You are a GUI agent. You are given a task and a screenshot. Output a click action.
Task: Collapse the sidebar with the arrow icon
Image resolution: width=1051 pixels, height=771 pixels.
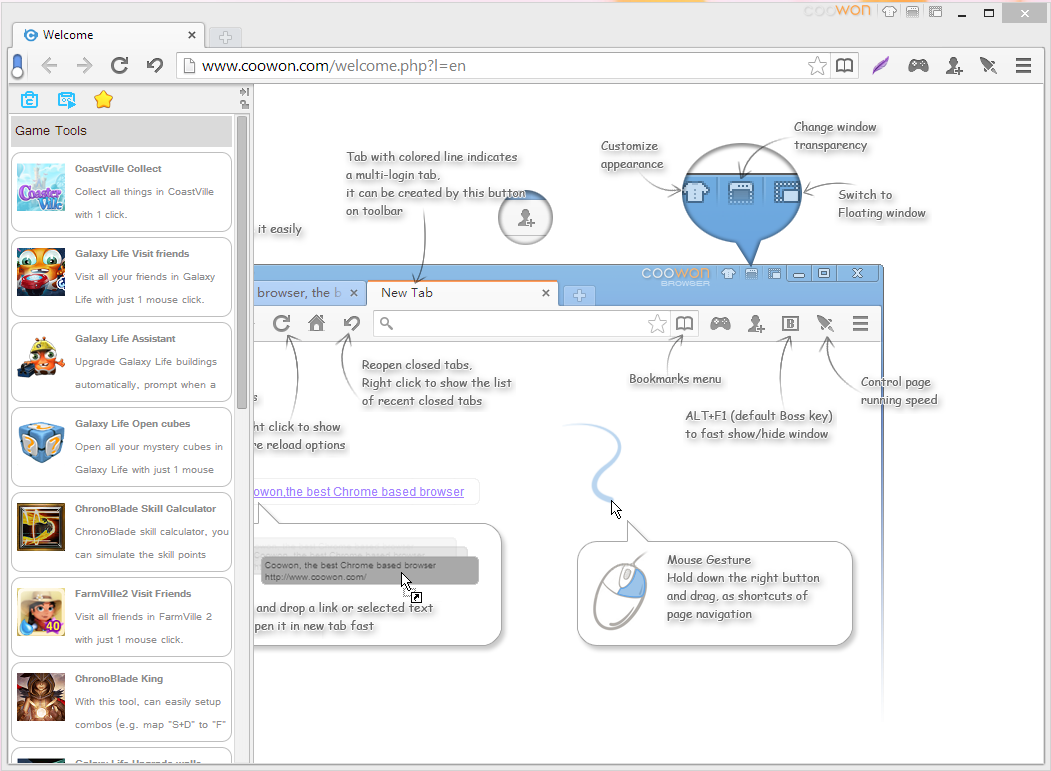(x=245, y=92)
